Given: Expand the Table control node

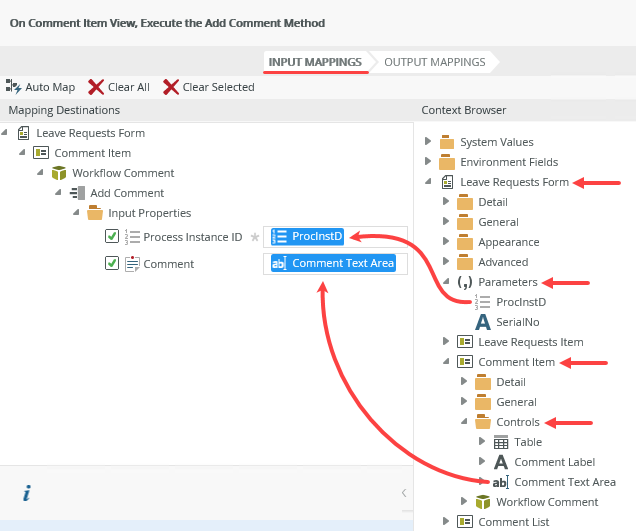Looking at the screenshot, I should point(482,441).
